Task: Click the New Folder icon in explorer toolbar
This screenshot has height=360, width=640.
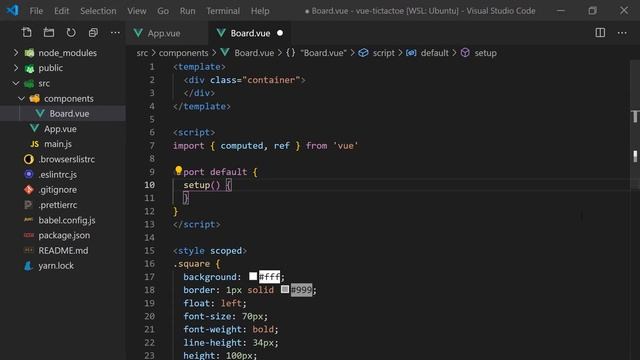Action: click(x=49, y=33)
